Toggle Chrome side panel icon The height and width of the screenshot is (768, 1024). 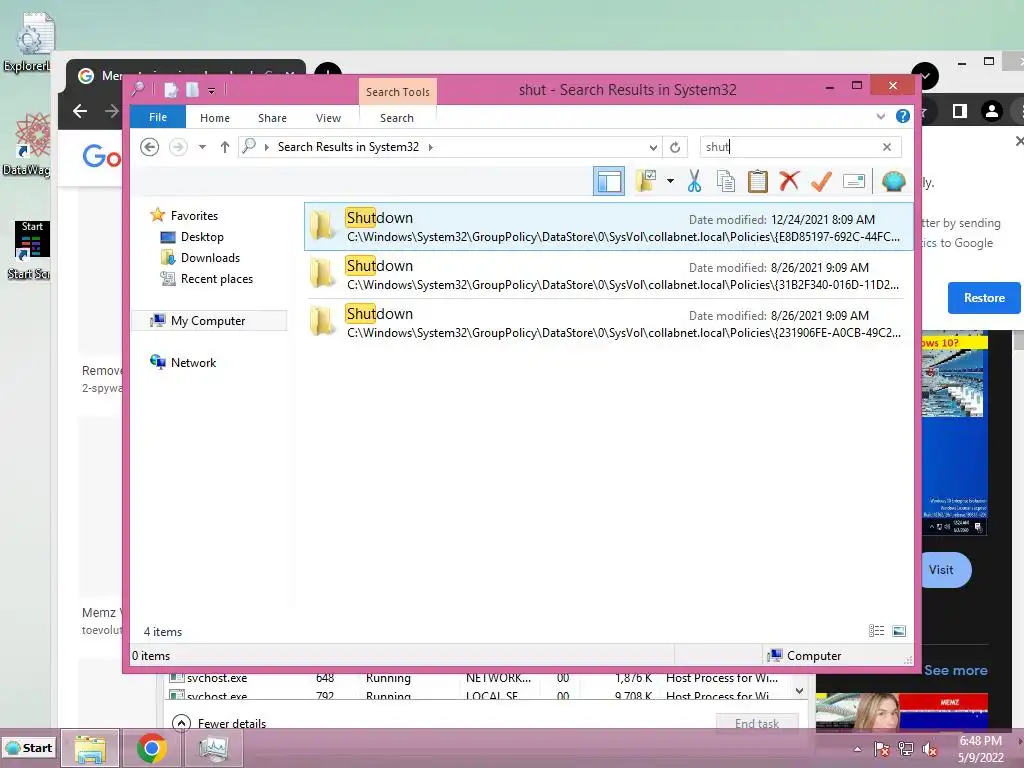[x=959, y=112]
